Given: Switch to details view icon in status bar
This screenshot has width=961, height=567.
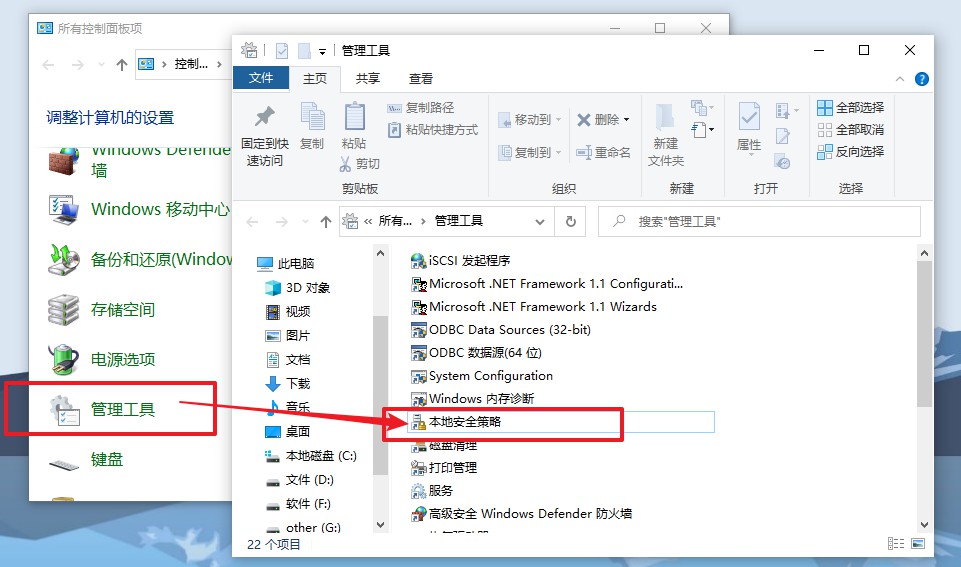Looking at the screenshot, I should (x=895, y=544).
